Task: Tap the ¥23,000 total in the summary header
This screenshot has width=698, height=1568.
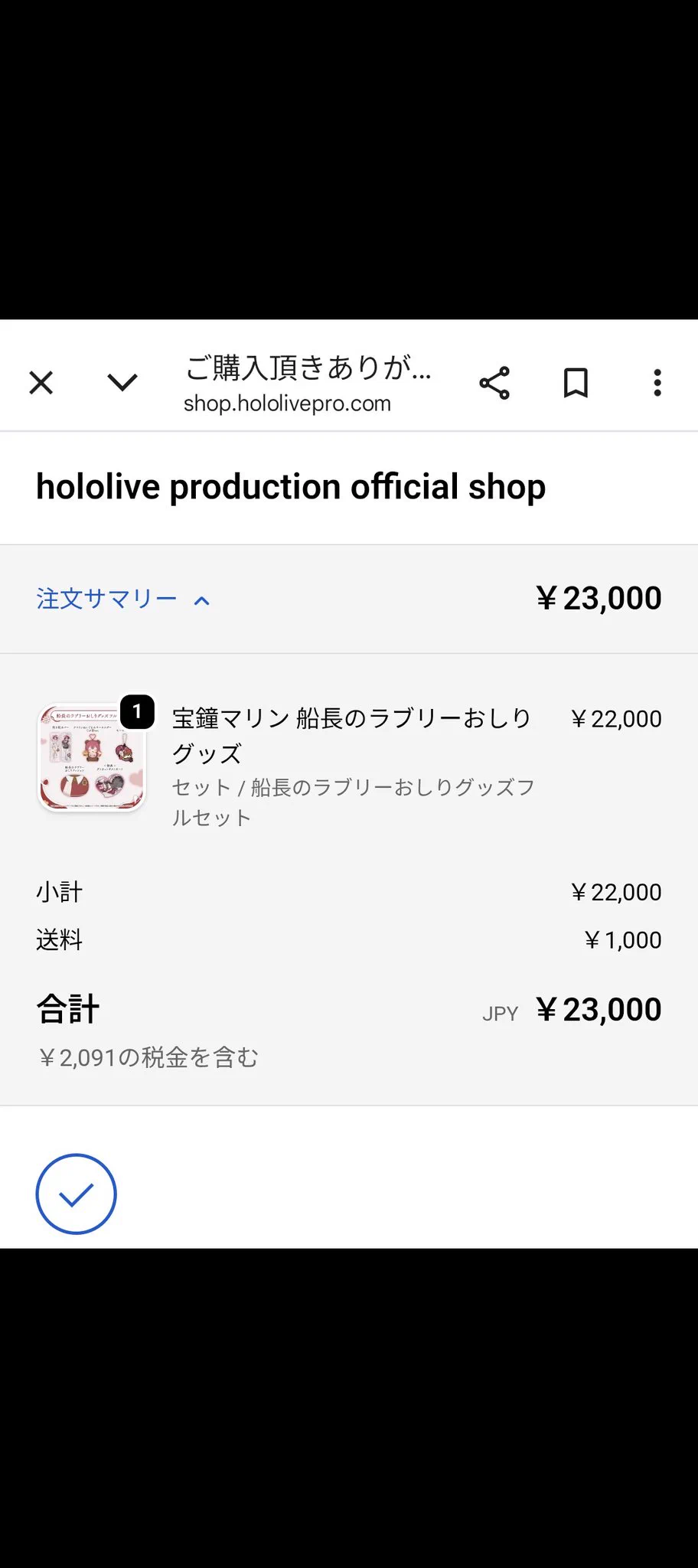Action: click(599, 599)
